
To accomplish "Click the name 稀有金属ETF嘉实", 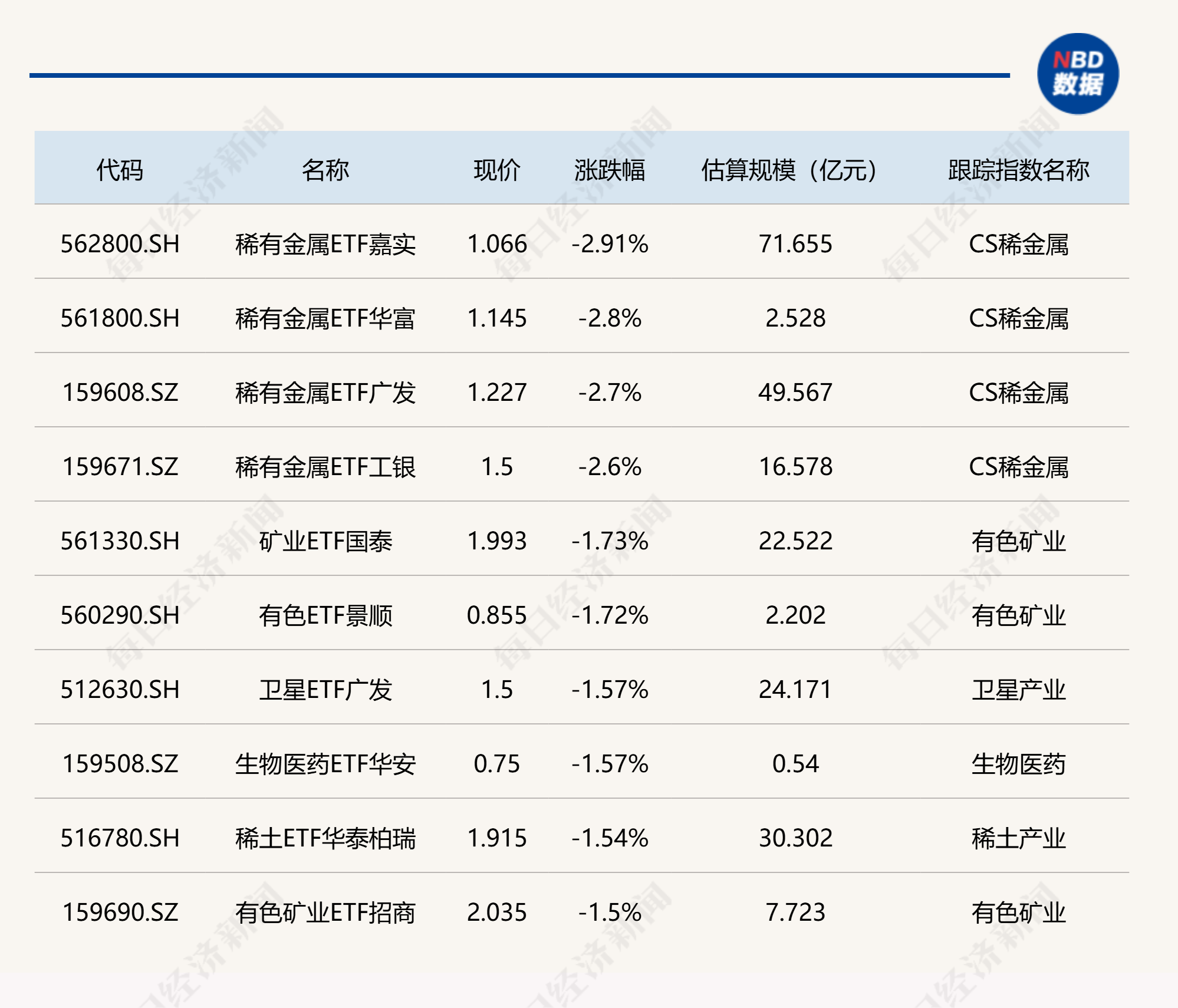I will pos(325,244).
